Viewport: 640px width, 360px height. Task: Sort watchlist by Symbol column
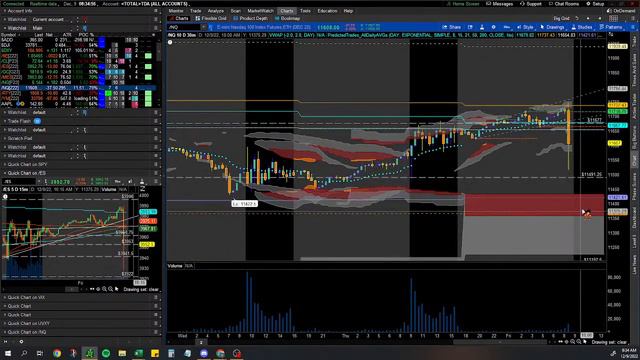click(9, 35)
